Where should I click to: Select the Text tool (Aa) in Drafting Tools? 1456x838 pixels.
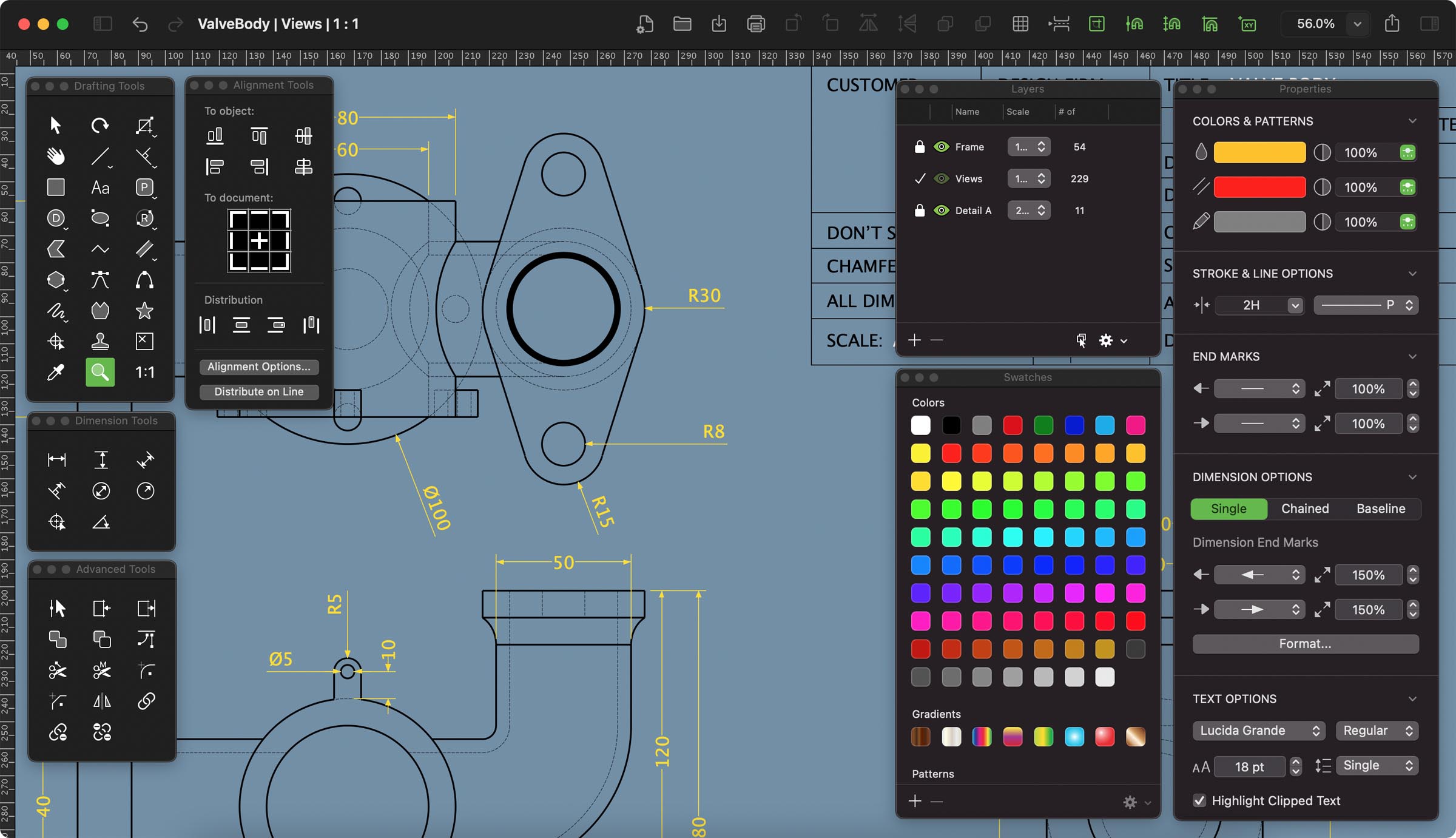tap(100, 188)
